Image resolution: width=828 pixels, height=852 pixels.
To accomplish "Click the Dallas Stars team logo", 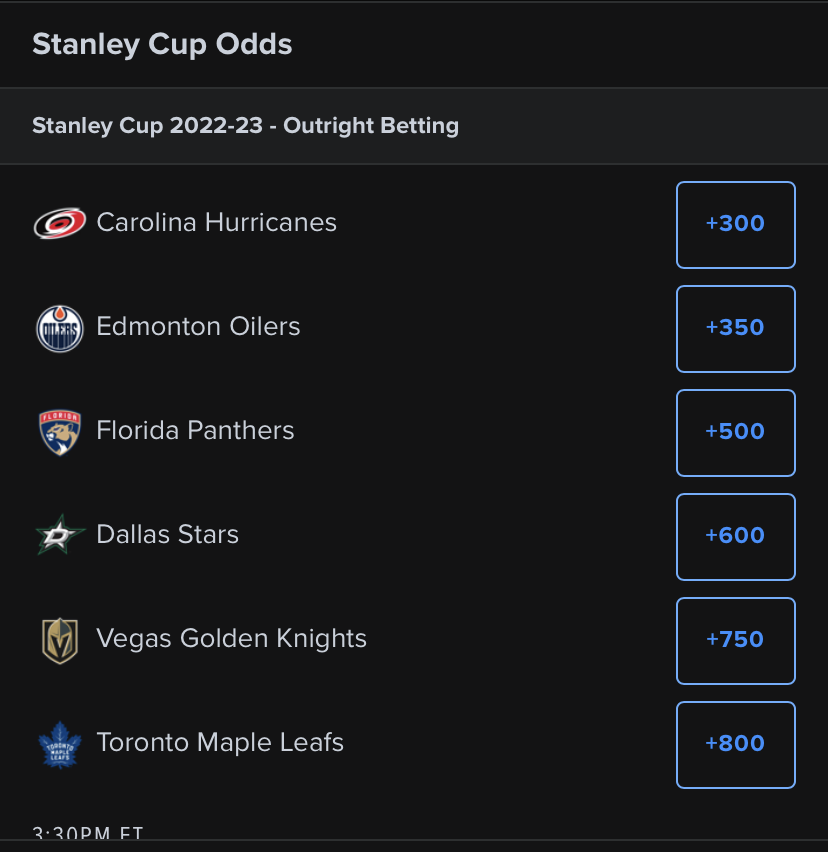I will coord(60,535).
